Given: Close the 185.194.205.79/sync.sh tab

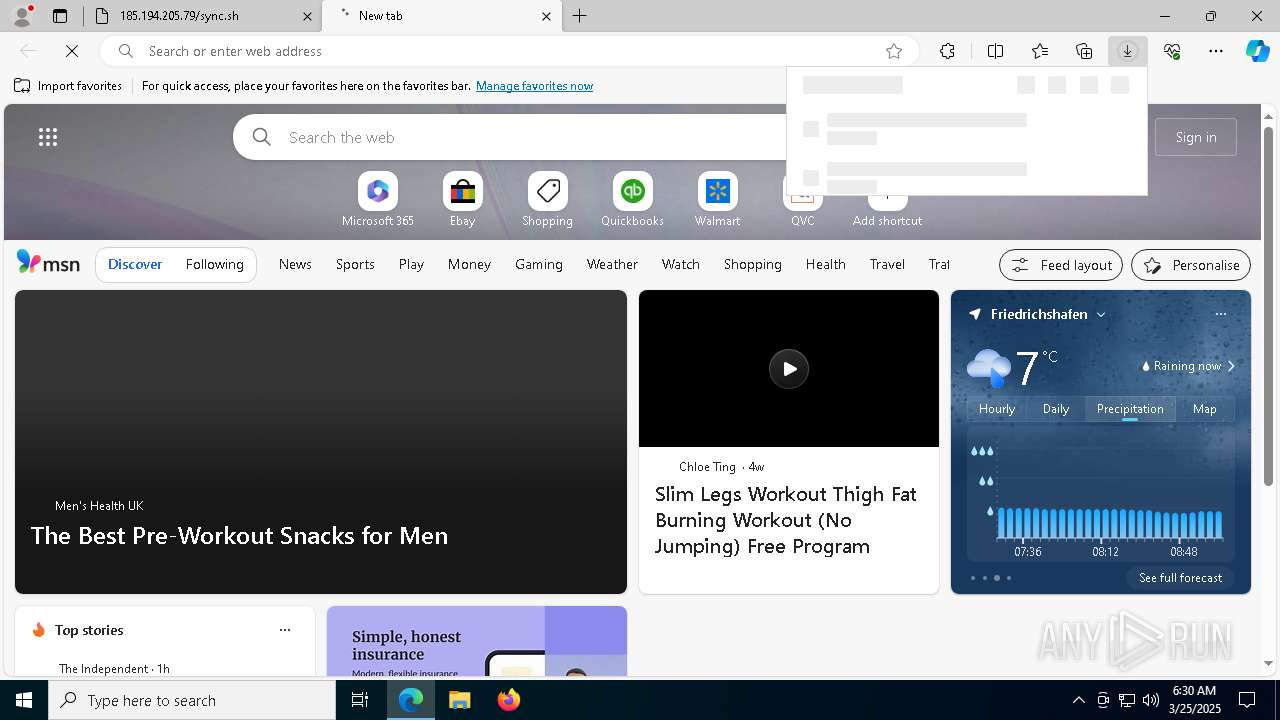Looking at the screenshot, I should coord(307,16).
